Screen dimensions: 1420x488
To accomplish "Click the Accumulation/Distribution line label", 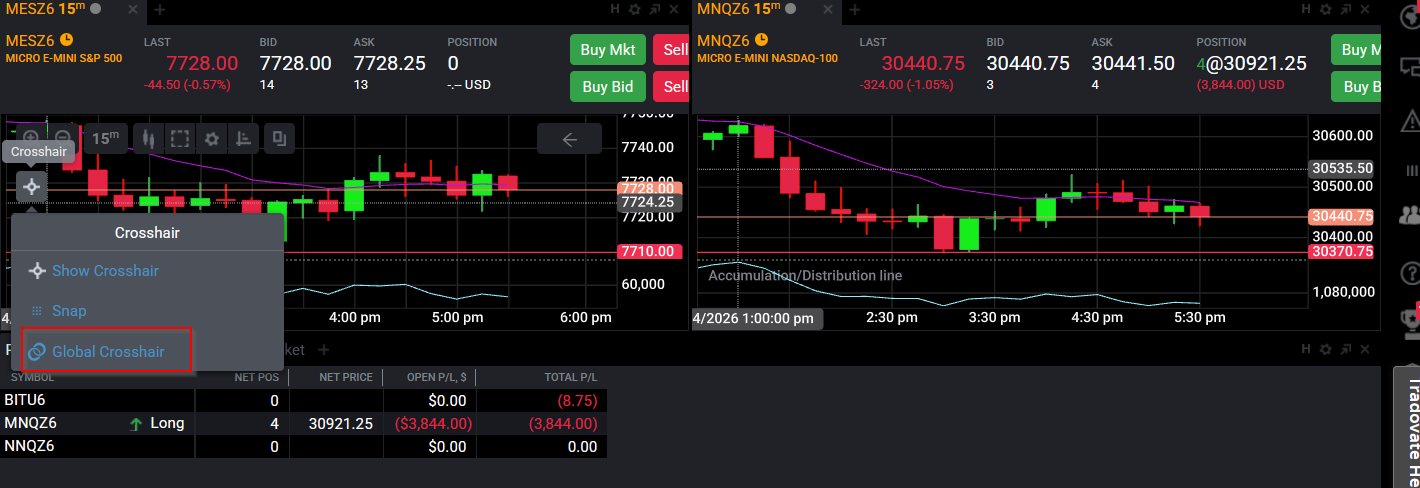I will tap(805, 275).
